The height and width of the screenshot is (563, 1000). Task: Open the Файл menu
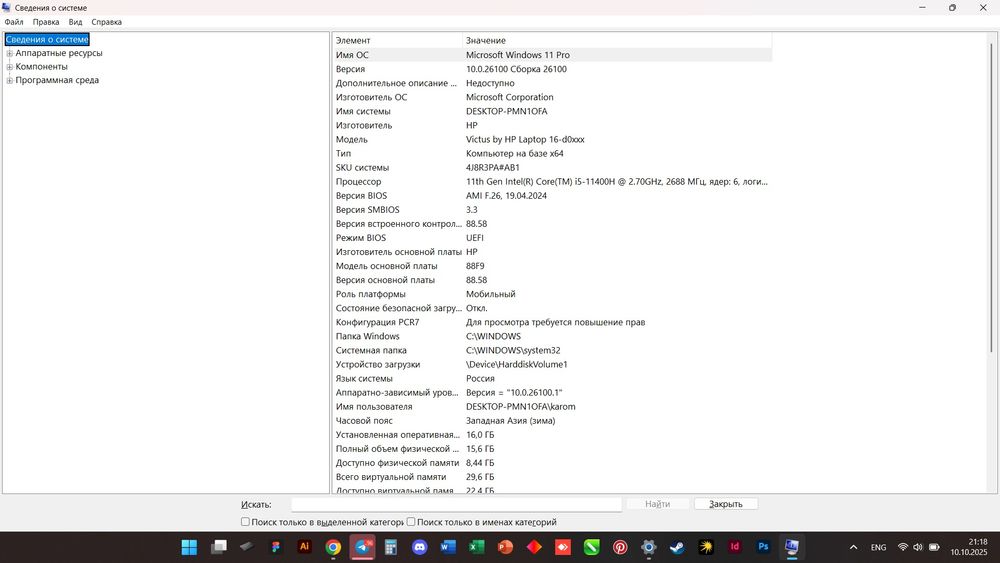click(13, 22)
